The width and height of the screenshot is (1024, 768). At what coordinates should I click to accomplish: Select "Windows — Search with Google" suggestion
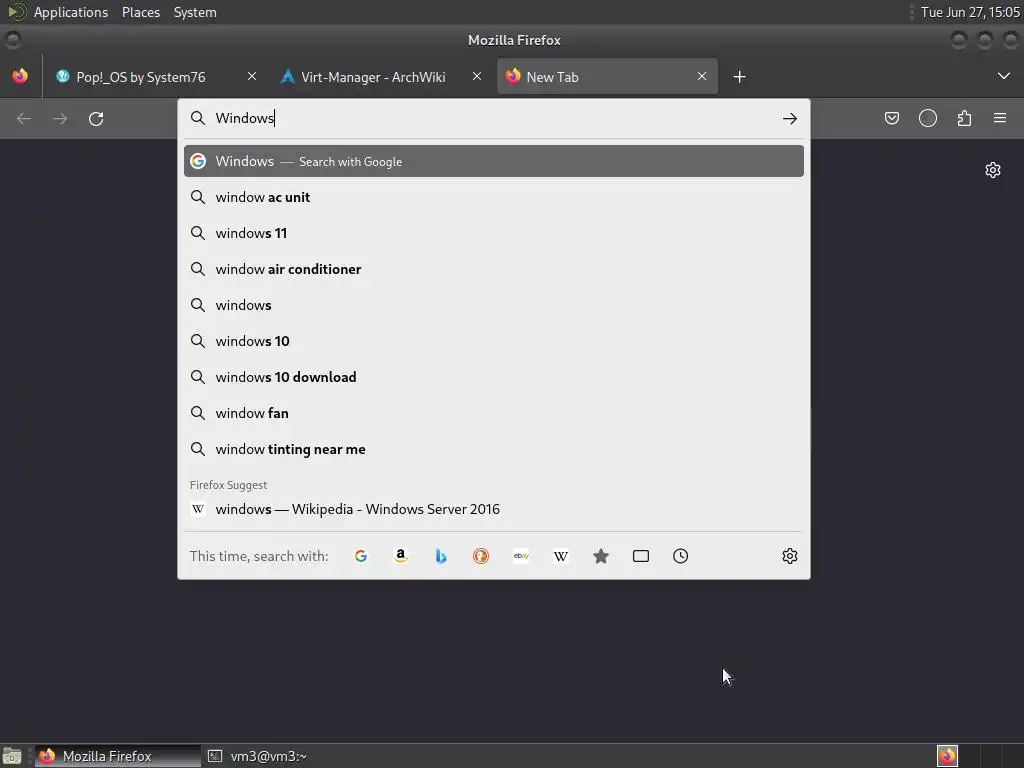pyautogui.click(x=494, y=161)
